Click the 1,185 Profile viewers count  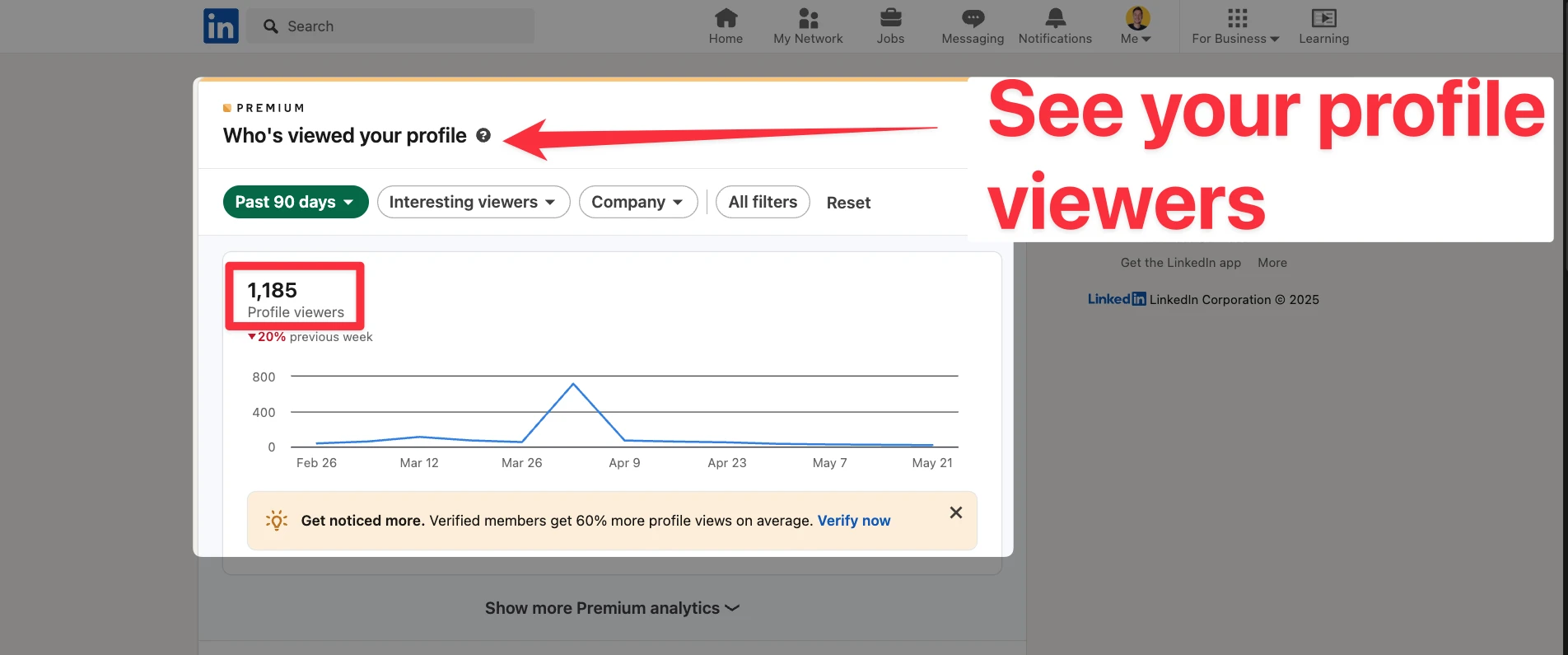pyautogui.click(x=296, y=299)
